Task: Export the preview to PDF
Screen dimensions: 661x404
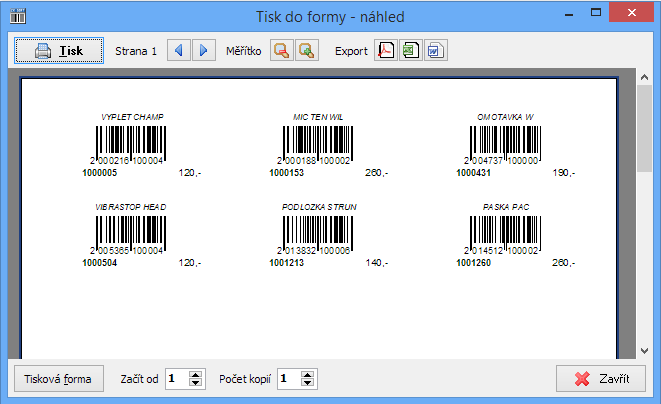Action: pos(386,51)
